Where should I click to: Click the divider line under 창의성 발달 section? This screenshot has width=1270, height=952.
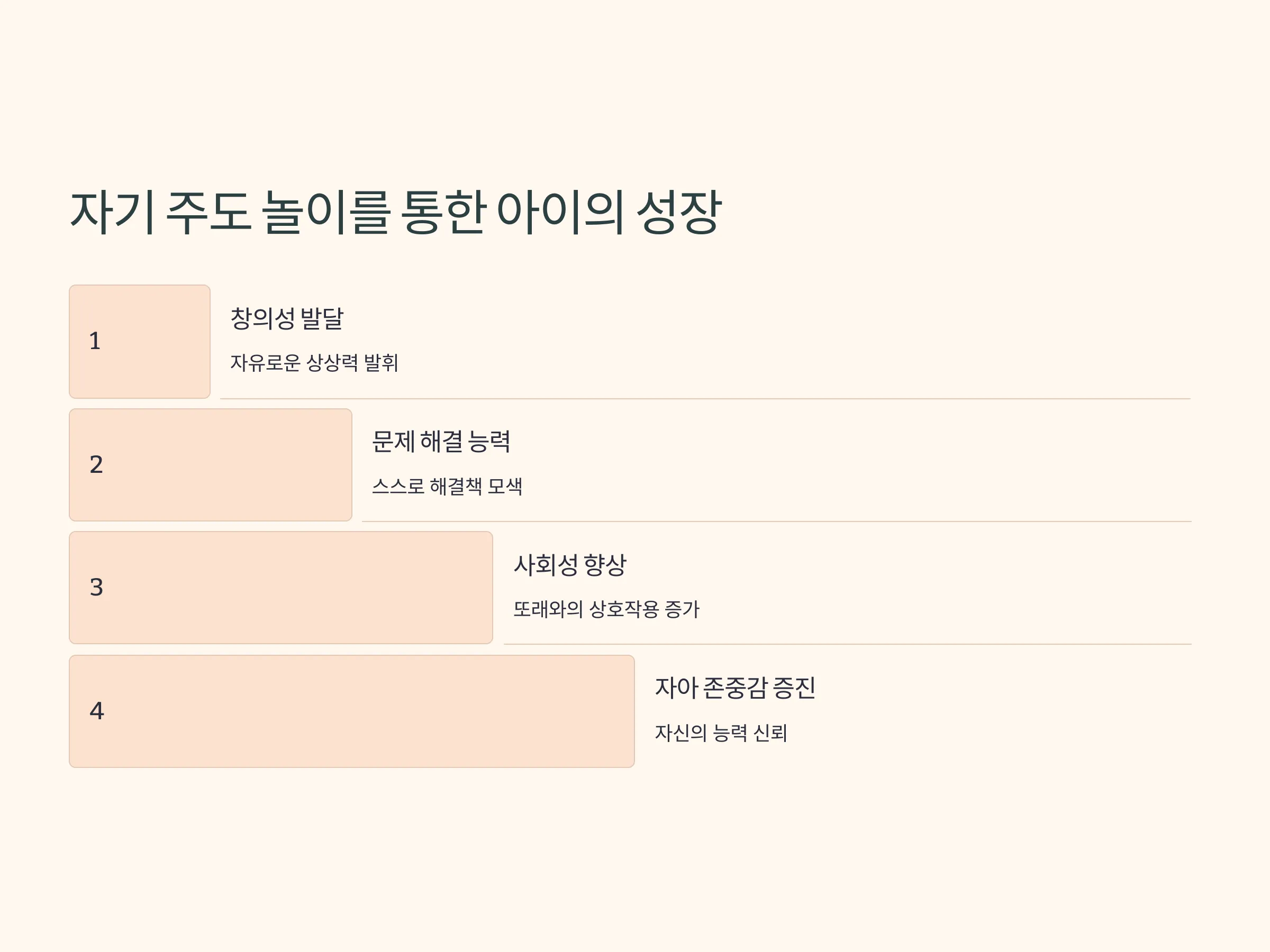pos(705,399)
